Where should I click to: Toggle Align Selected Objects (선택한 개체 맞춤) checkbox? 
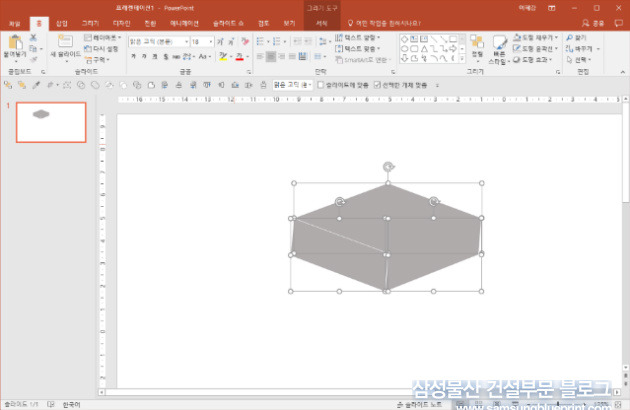point(377,85)
